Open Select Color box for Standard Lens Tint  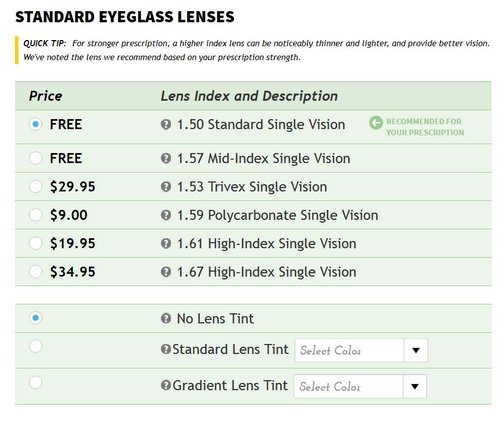(x=361, y=350)
